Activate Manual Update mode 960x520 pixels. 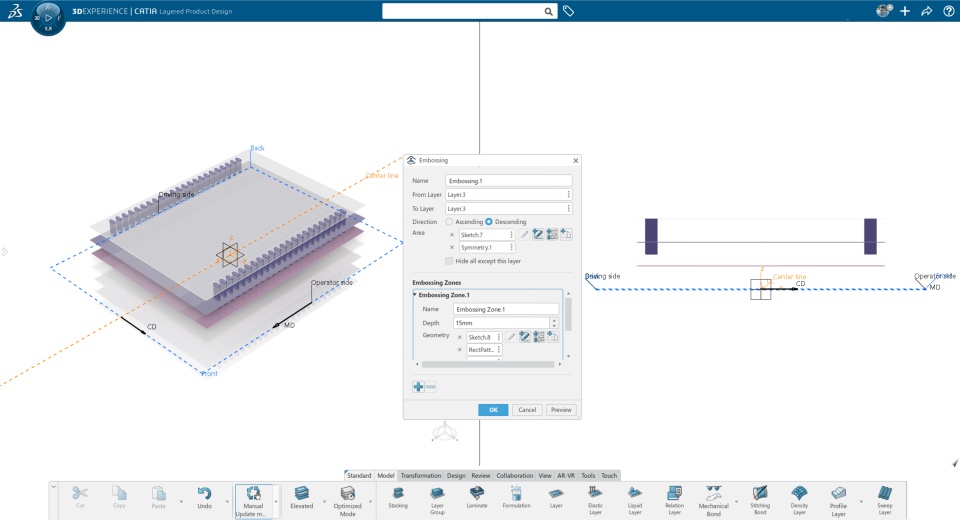coord(253,500)
